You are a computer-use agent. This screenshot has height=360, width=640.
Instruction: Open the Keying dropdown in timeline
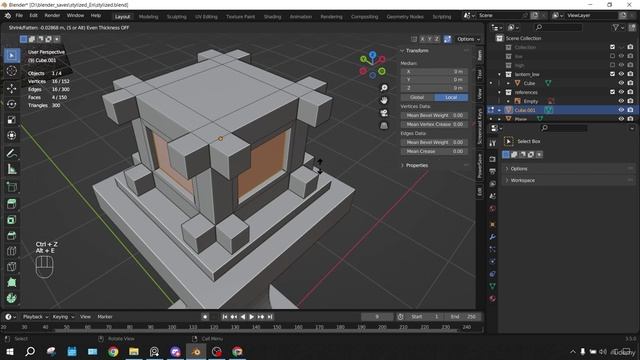pyautogui.click(x=63, y=317)
